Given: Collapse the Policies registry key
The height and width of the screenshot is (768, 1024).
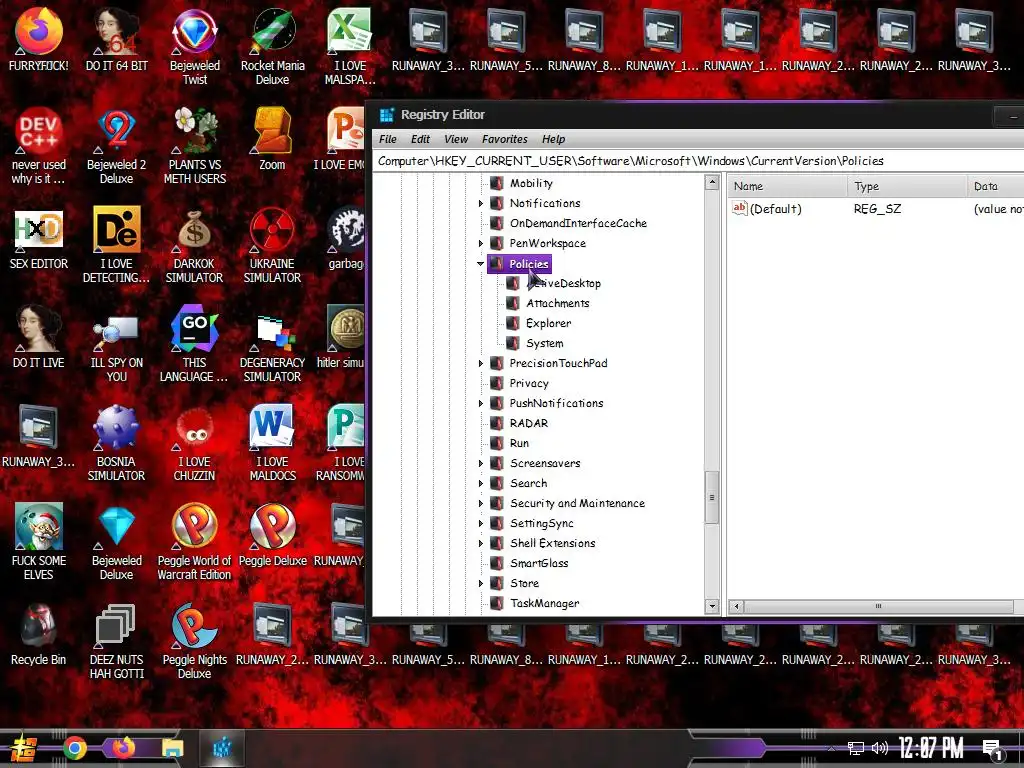Looking at the screenshot, I should (x=481, y=264).
